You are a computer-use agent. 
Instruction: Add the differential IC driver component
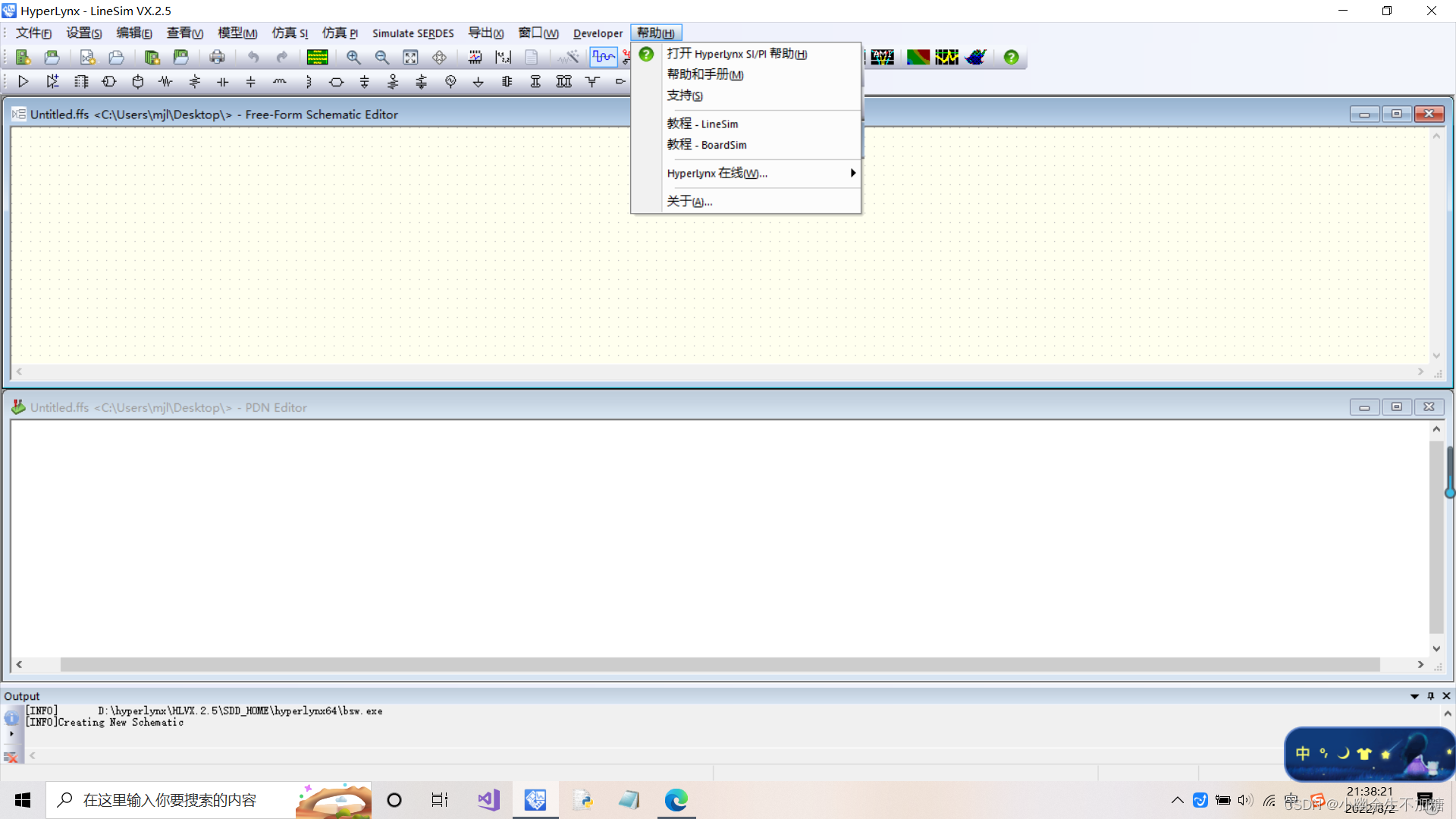point(52,82)
